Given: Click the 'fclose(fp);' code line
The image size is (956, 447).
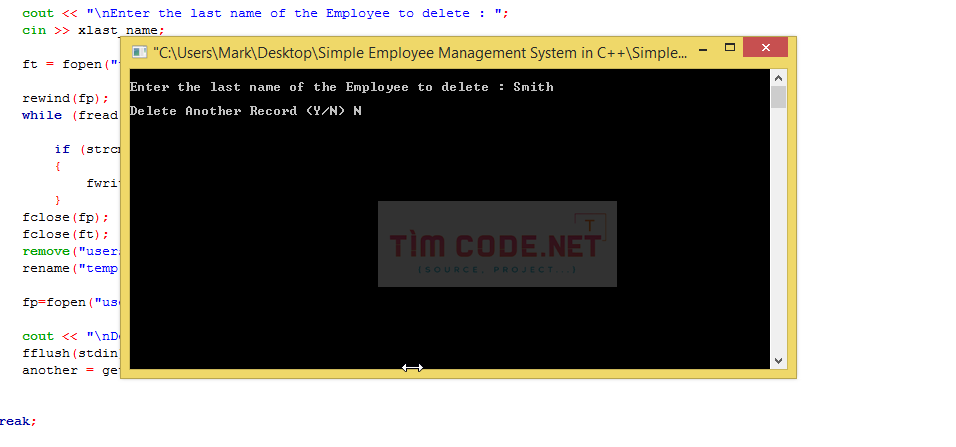Looking at the screenshot, I should (x=66, y=218).
